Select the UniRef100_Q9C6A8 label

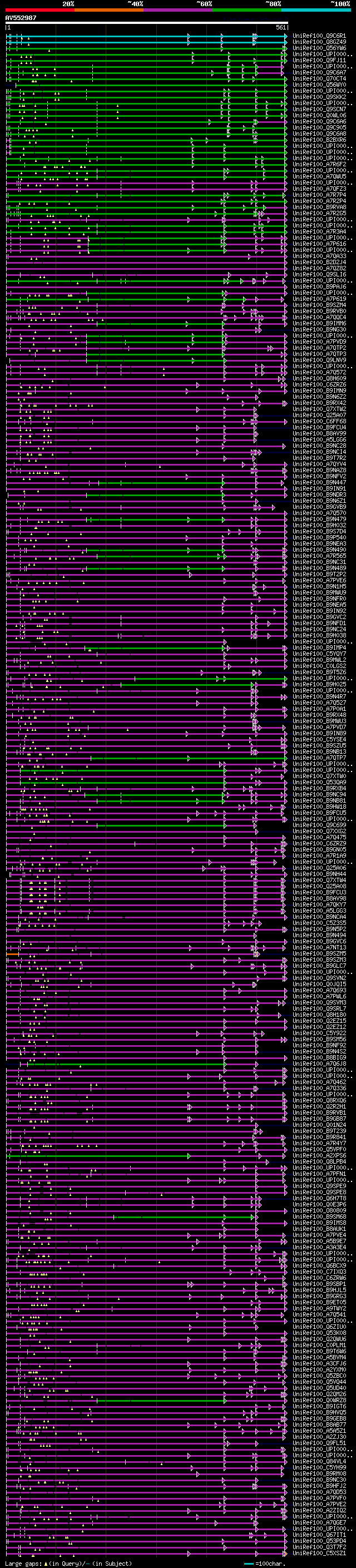[x=319, y=134]
